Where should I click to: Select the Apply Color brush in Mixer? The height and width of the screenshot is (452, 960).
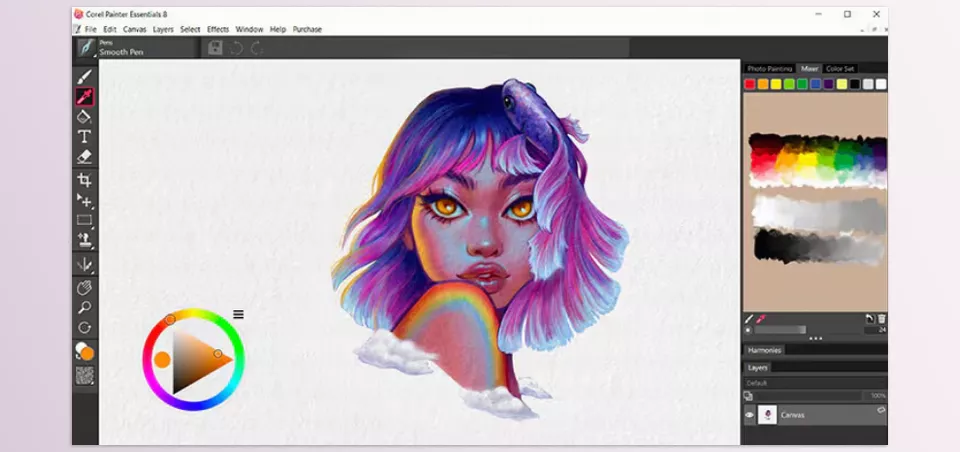749,318
